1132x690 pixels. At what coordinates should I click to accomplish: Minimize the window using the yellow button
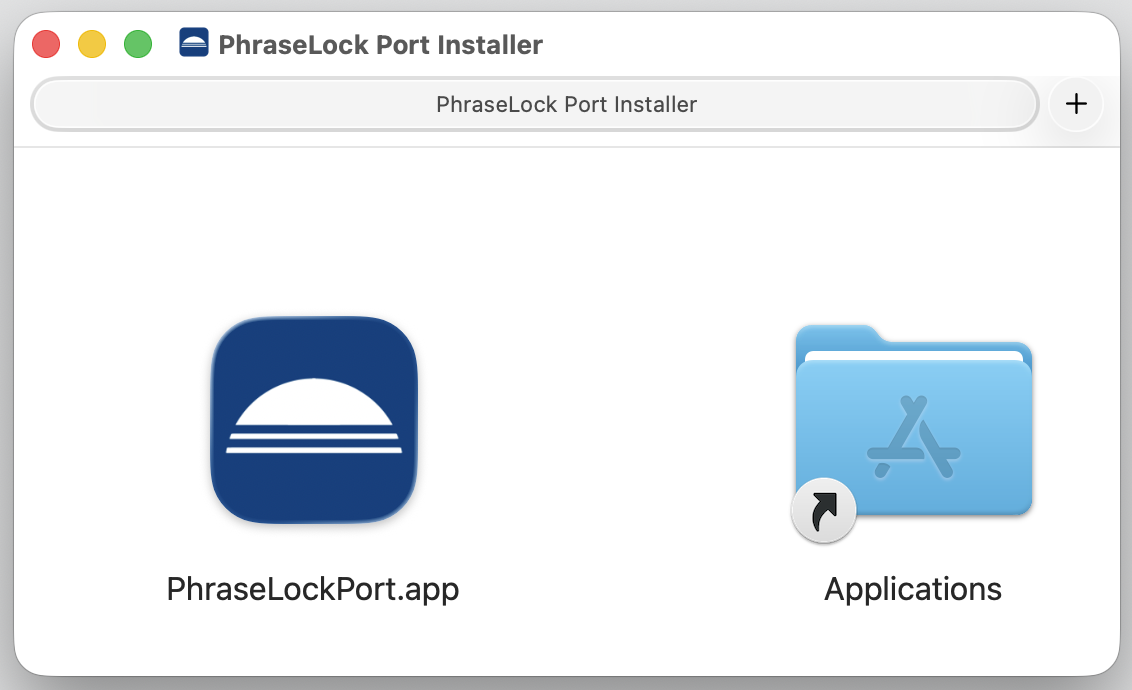(x=92, y=44)
